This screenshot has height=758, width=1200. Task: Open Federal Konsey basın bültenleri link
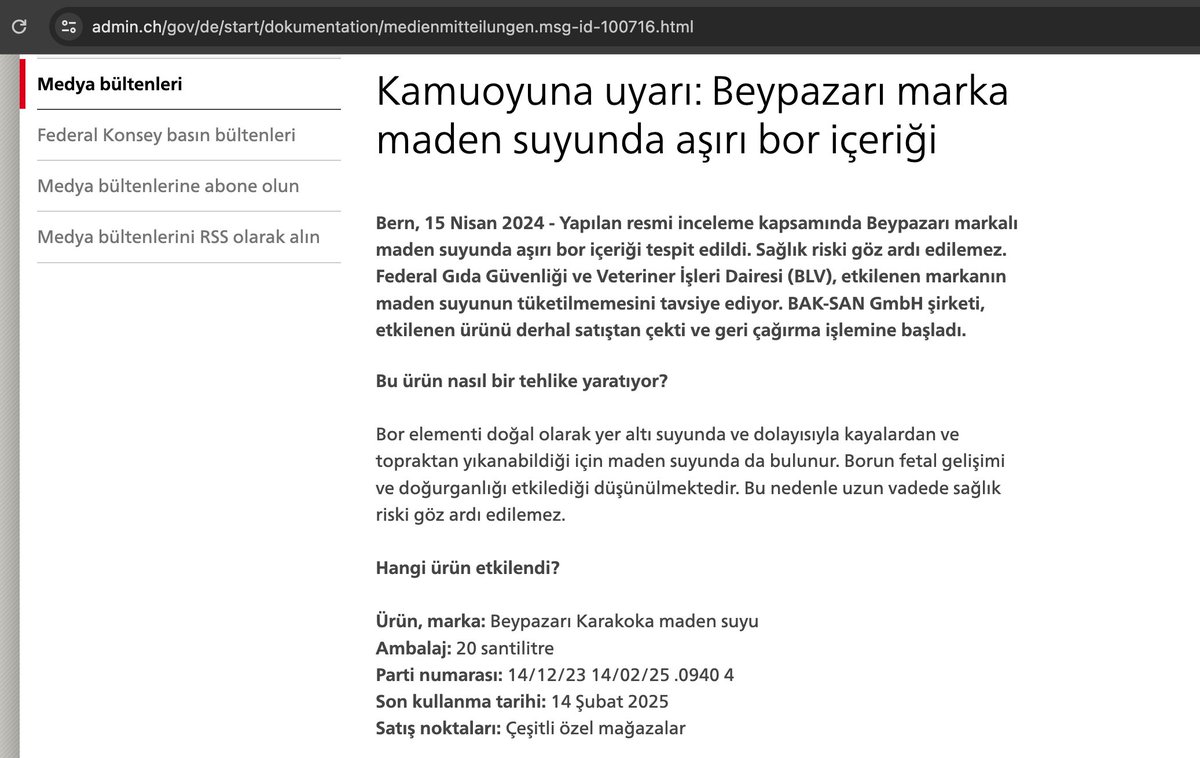[x=166, y=134]
